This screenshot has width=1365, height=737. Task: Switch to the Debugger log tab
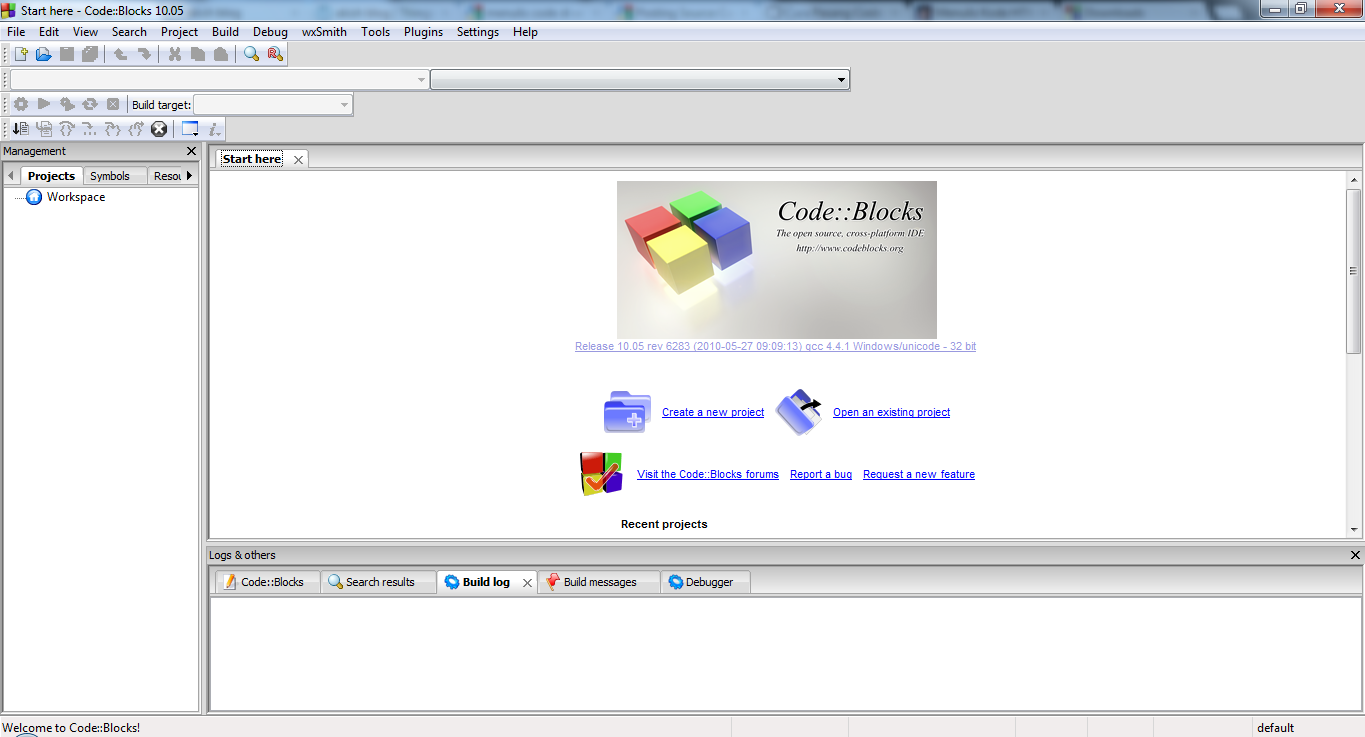pos(705,582)
